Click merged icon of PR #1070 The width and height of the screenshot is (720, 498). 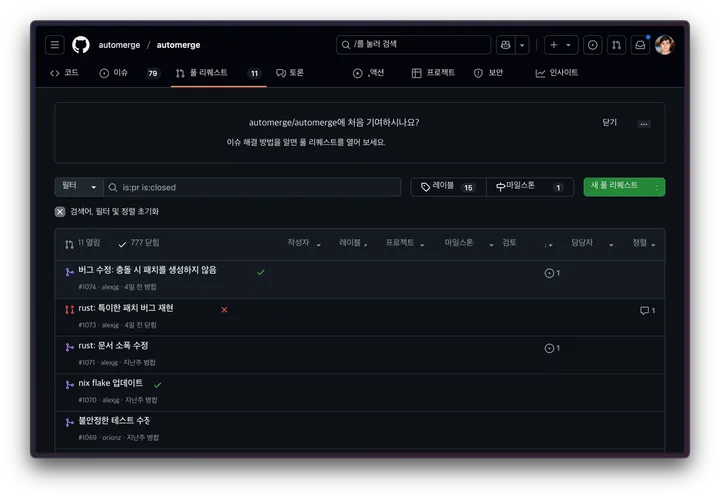pos(69,385)
